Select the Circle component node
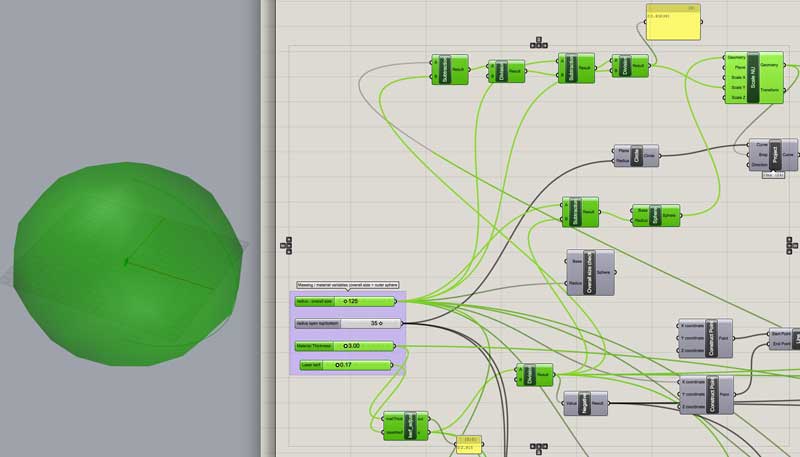Screen dimensions: 800x457 (x=636, y=156)
